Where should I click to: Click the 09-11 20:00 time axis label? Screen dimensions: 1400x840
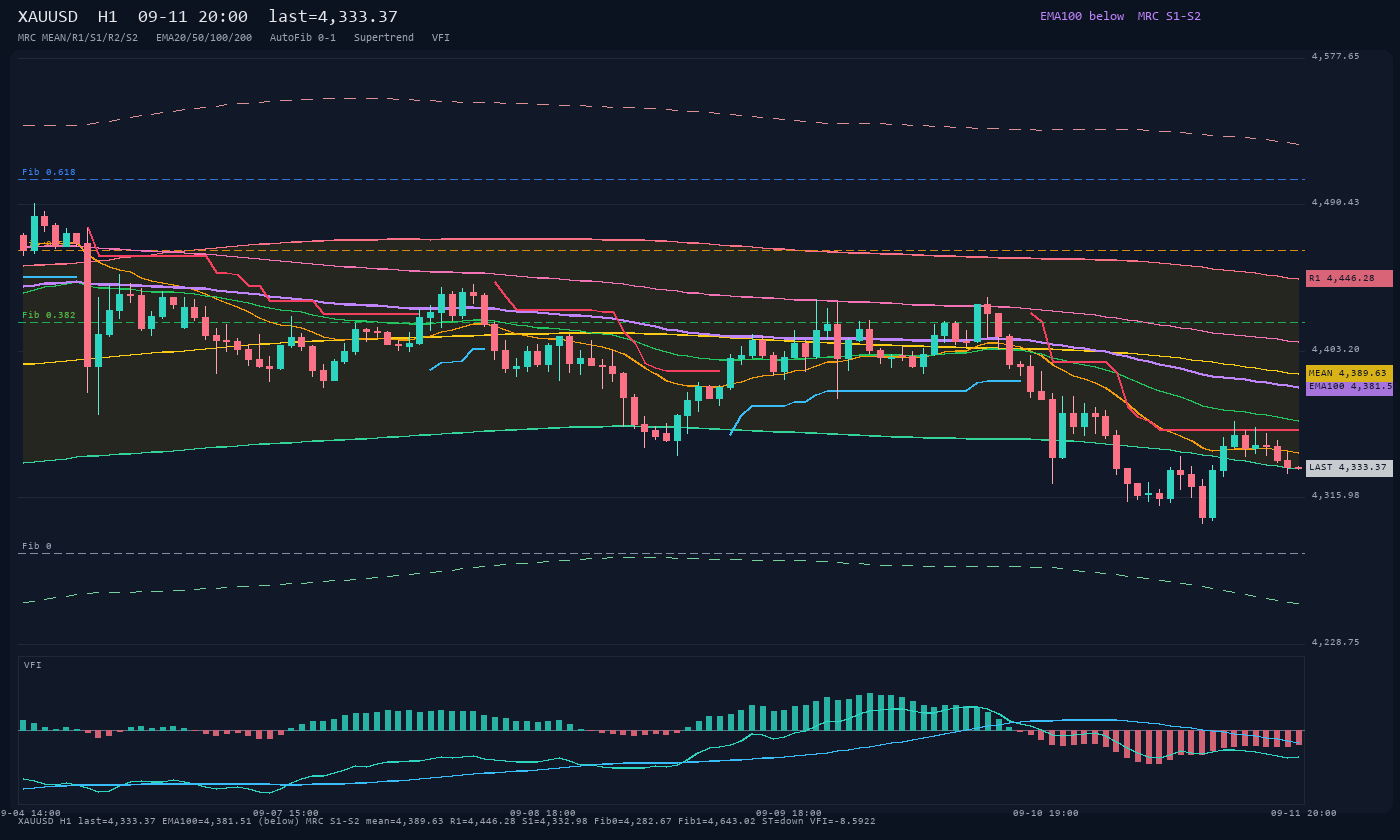tap(1304, 813)
